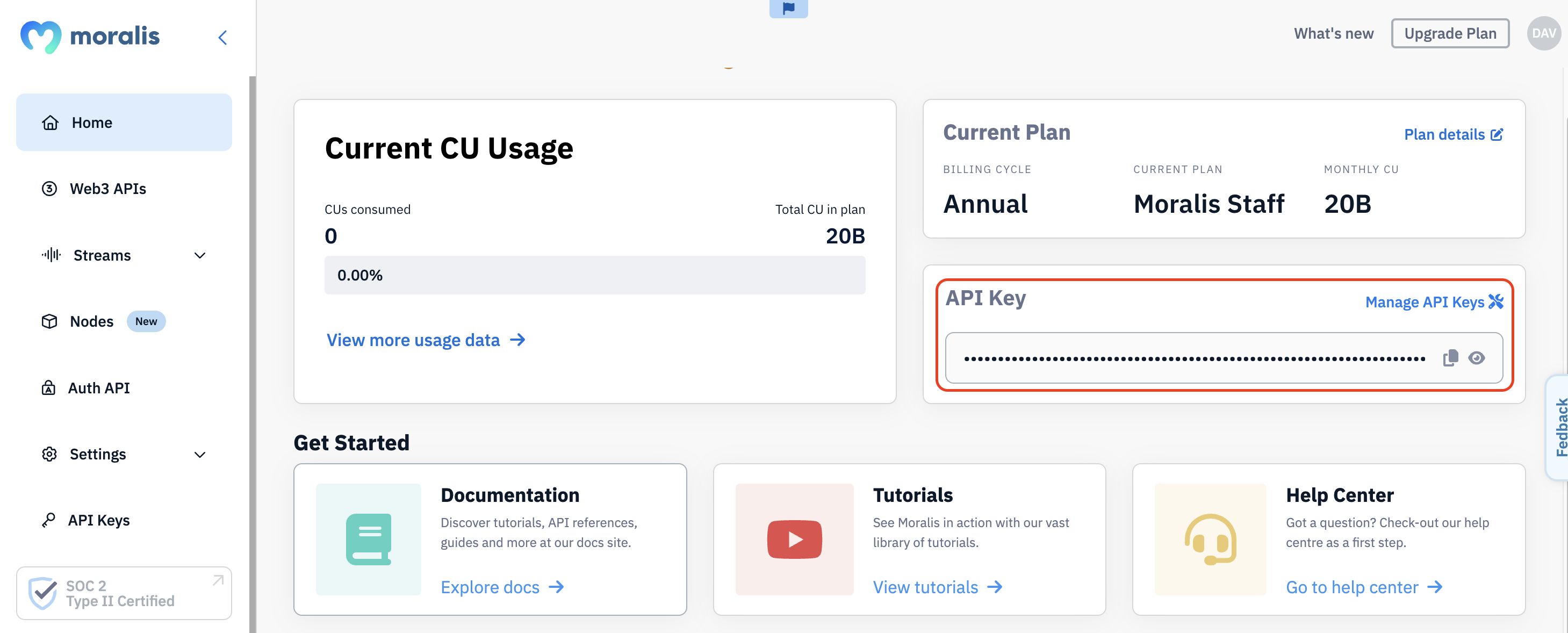Go to Home in the sidebar
The width and height of the screenshot is (1568, 633).
pyautogui.click(x=124, y=123)
